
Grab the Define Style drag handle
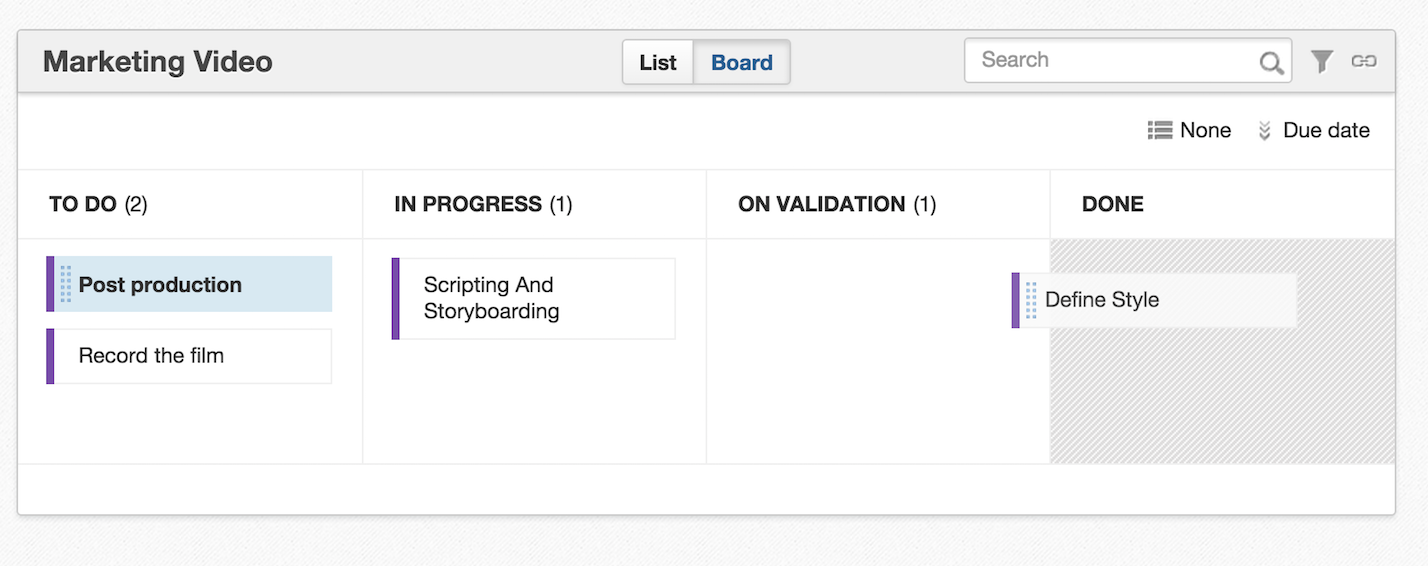coord(1031,300)
